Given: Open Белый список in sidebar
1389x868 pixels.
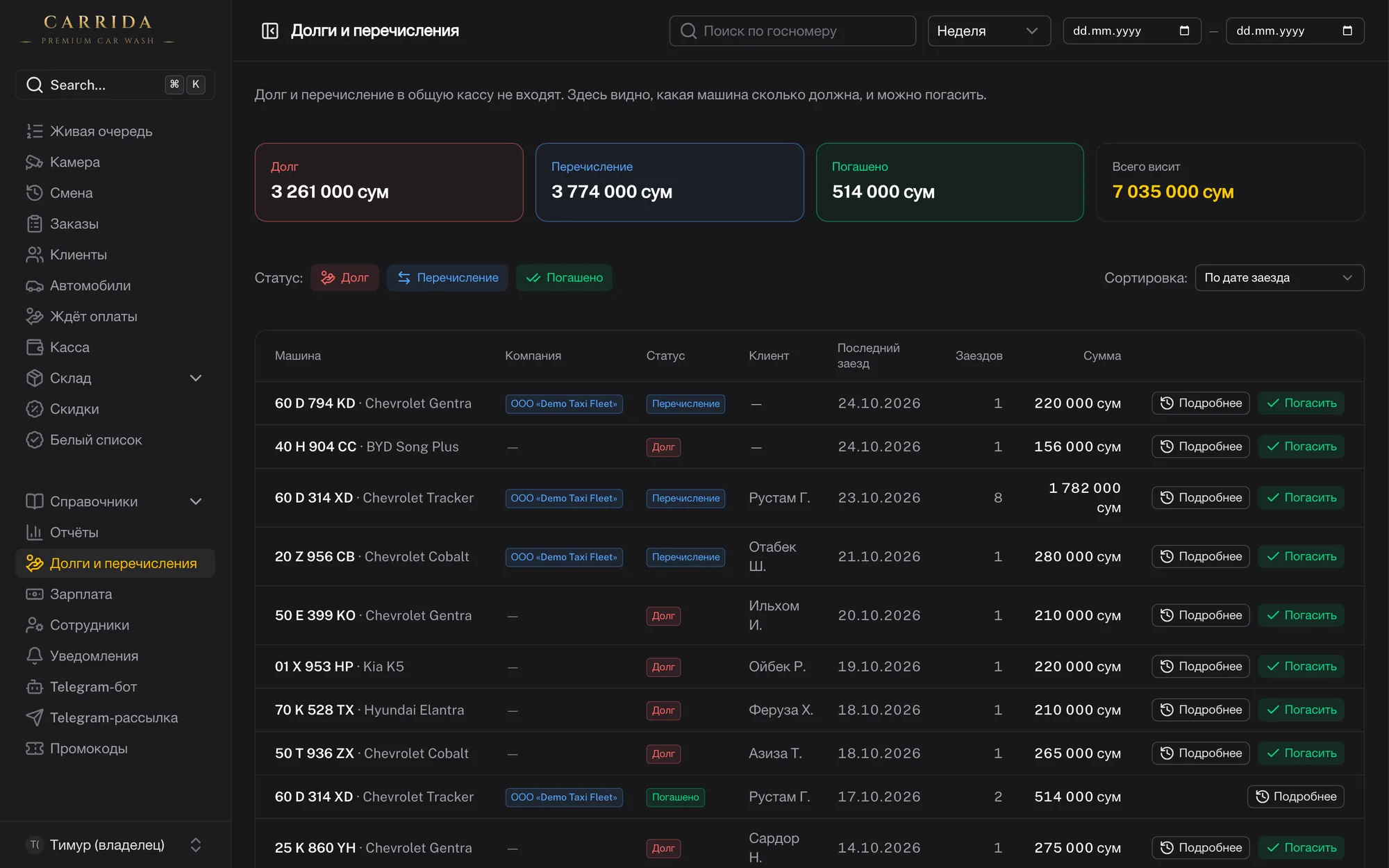Looking at the screenshot, I should (115, 440).
